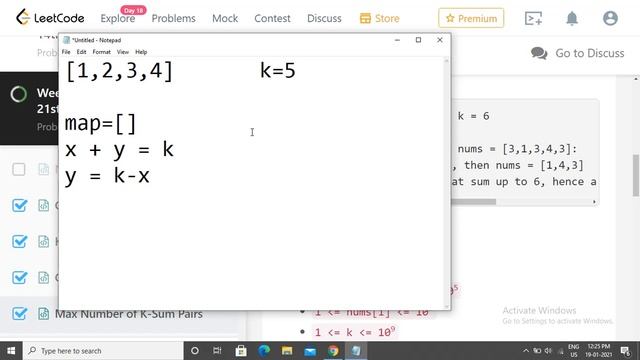The height and width of the screenshot is (360, 640).
Task: Open the volume control tray icon
Action: 549,351
